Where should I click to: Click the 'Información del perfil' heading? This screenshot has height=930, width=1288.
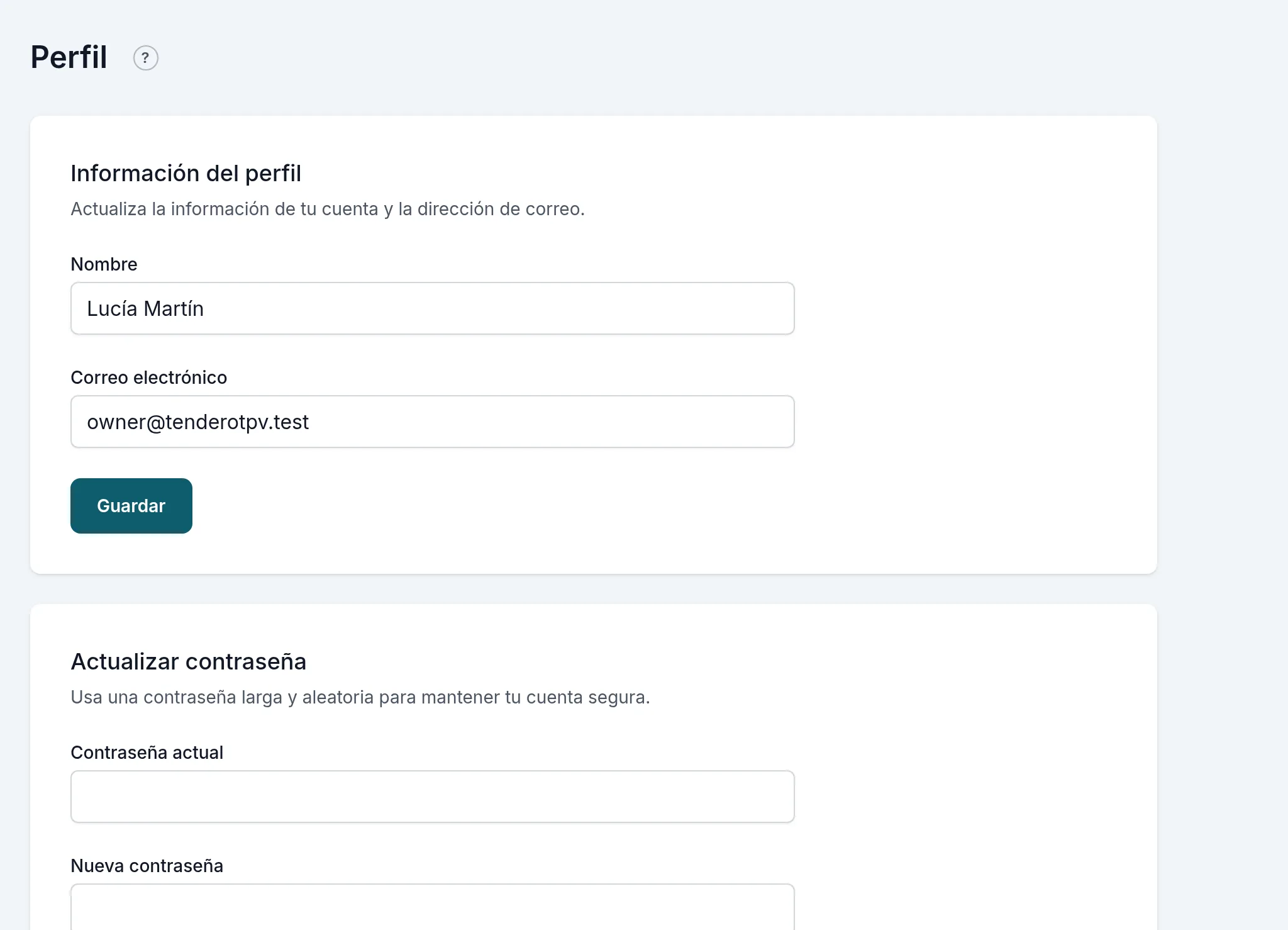186,173
